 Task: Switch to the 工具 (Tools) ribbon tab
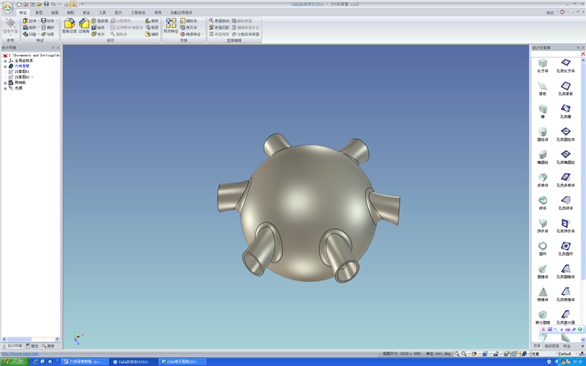[x=102, y=13]
